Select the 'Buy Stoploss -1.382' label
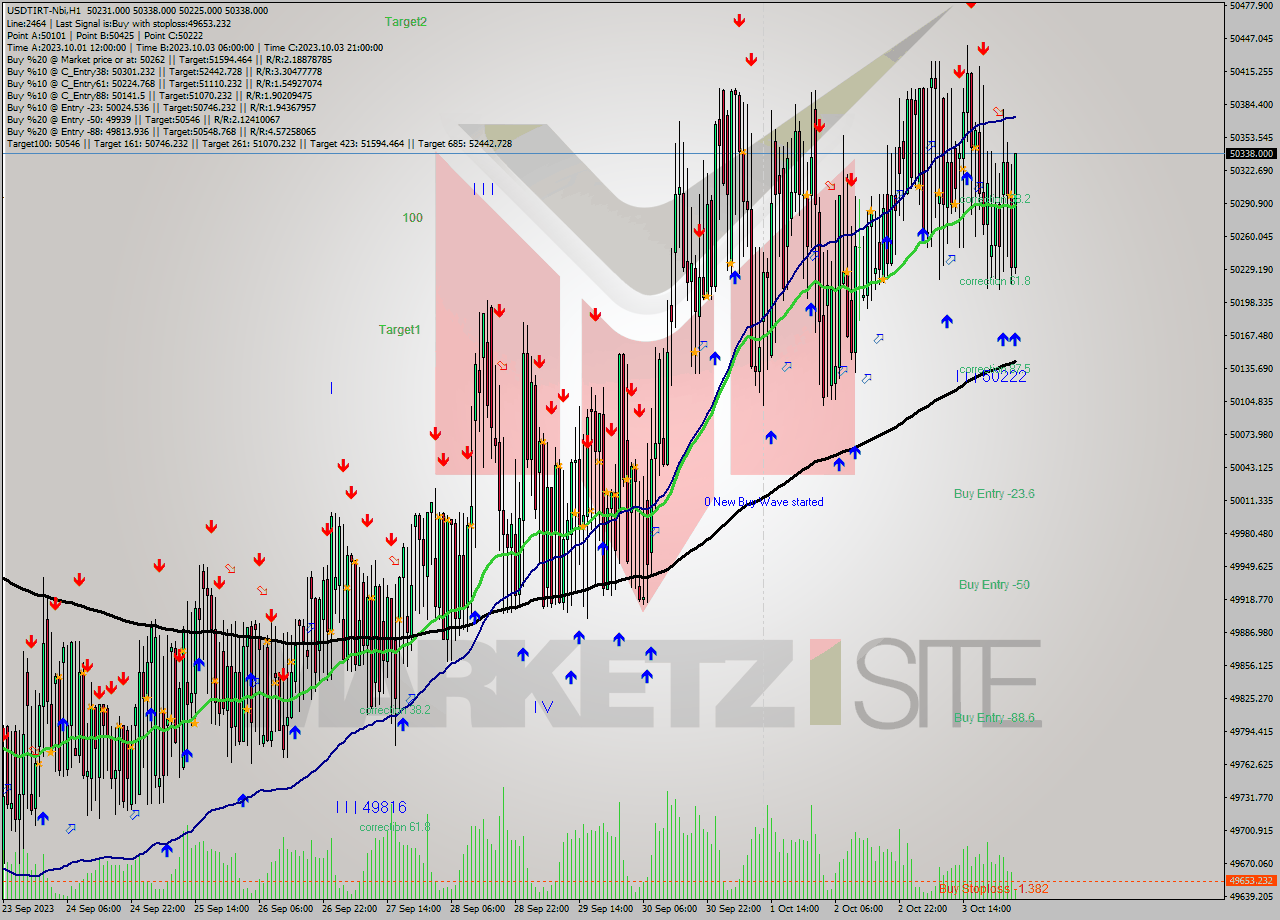This screenshot has width=1280, height=920. pos(994,889)
